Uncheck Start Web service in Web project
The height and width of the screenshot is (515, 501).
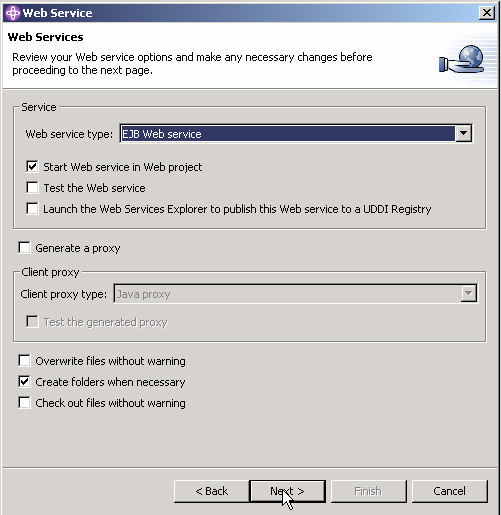[x=32, y=166]
